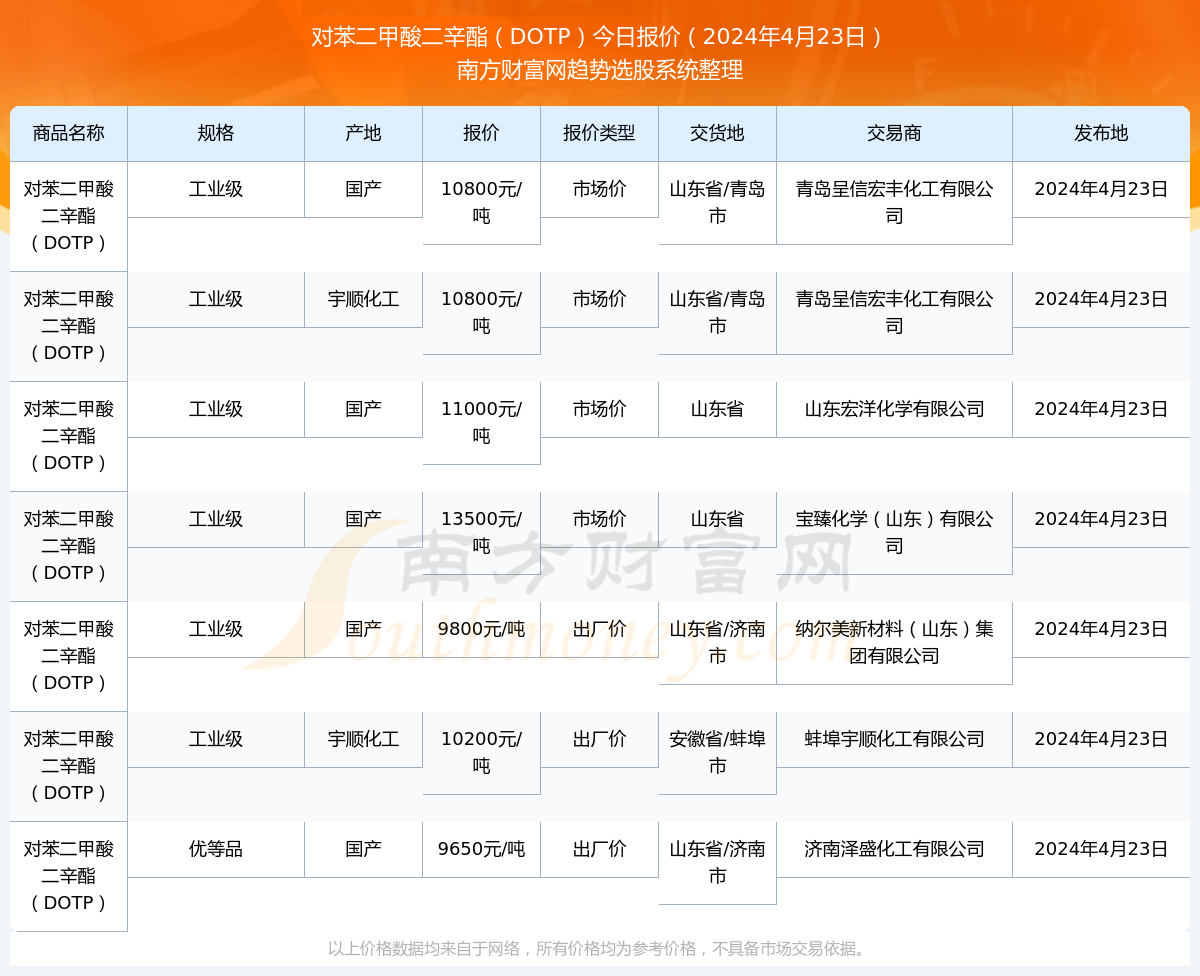Click trader 济南泽盛化工有限公司
The width and height of the screenshot is (1200, 976).
[894, 849]
